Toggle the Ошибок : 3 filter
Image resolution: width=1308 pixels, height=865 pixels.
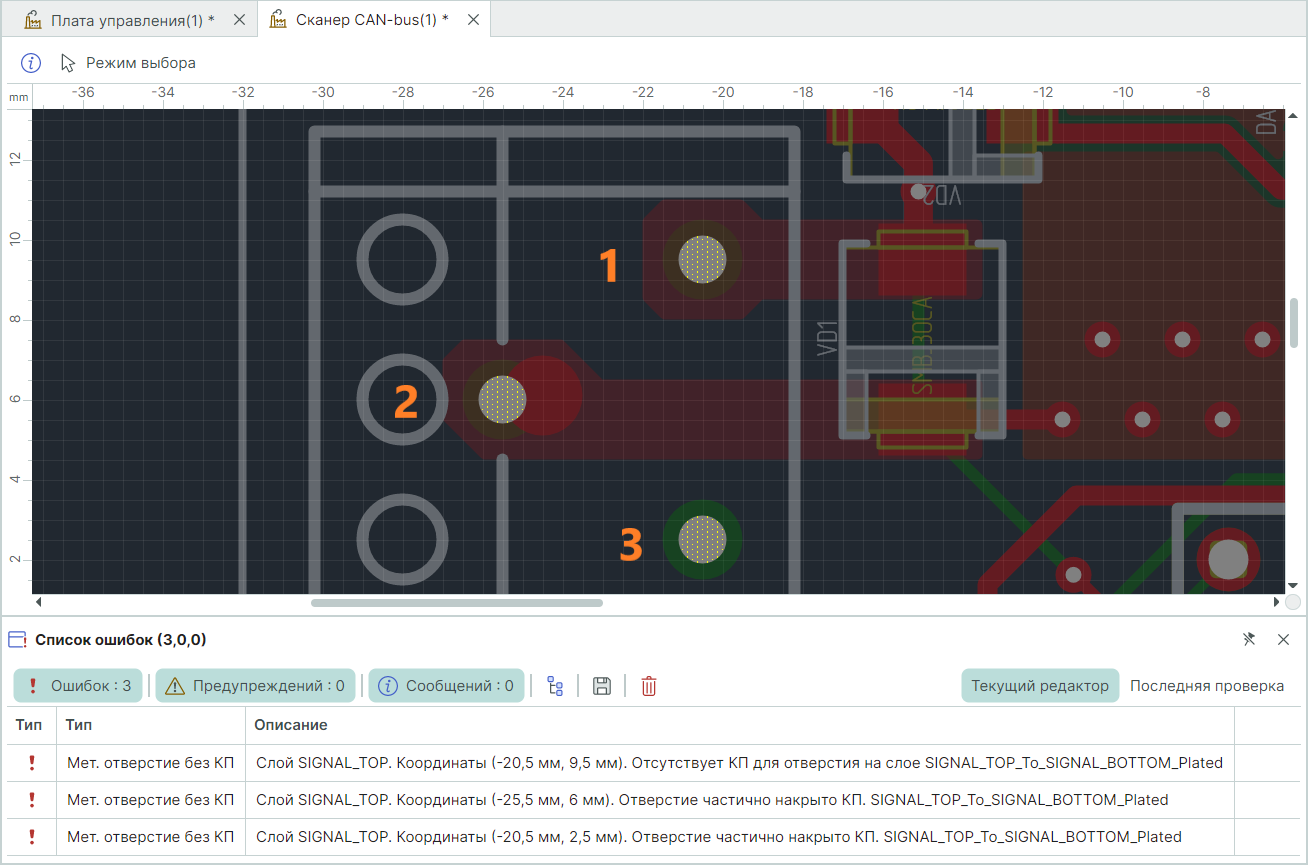pos(79,686)
